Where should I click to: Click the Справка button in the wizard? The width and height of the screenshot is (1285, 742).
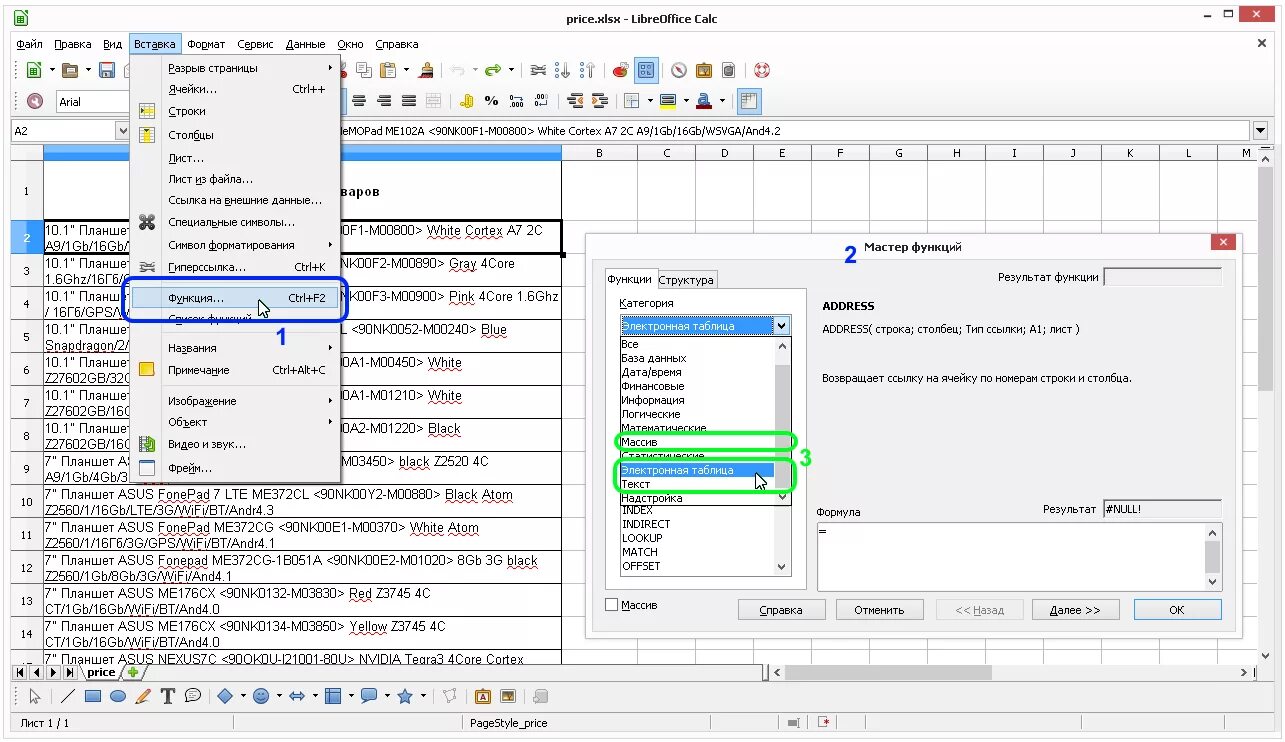click(x=782, y=610)
